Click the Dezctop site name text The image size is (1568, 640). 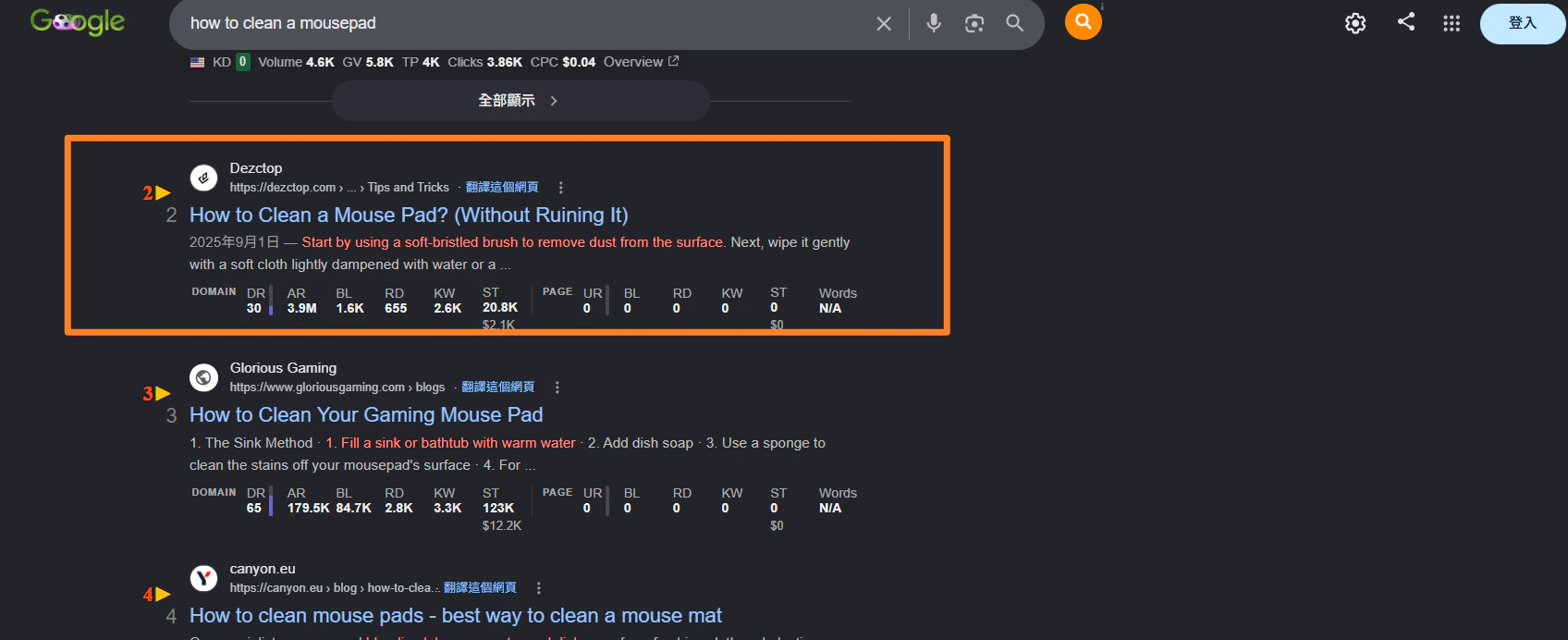coord(256,168)
